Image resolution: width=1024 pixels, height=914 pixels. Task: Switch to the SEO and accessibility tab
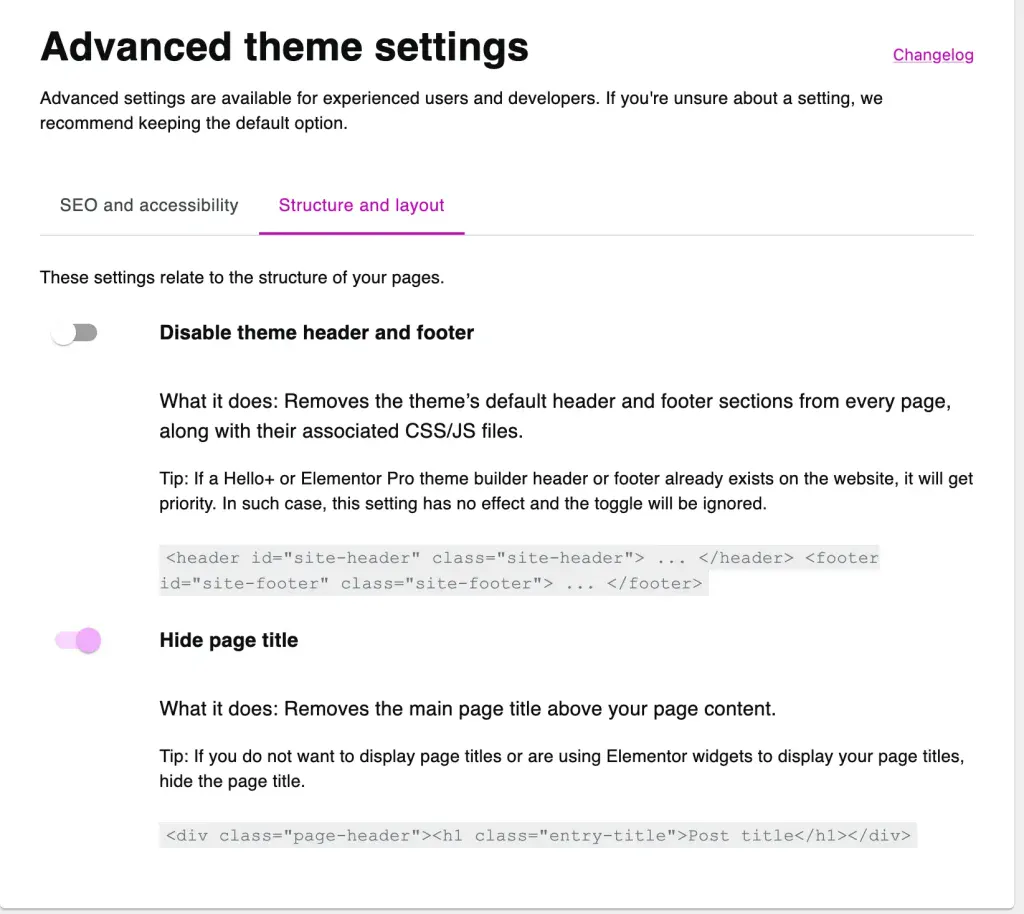(x=149, y=205)
